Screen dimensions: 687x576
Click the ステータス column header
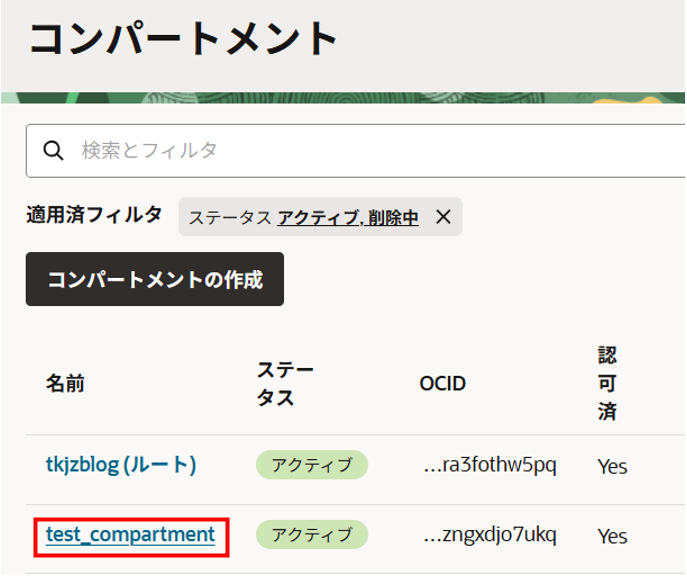click(285, 384)
